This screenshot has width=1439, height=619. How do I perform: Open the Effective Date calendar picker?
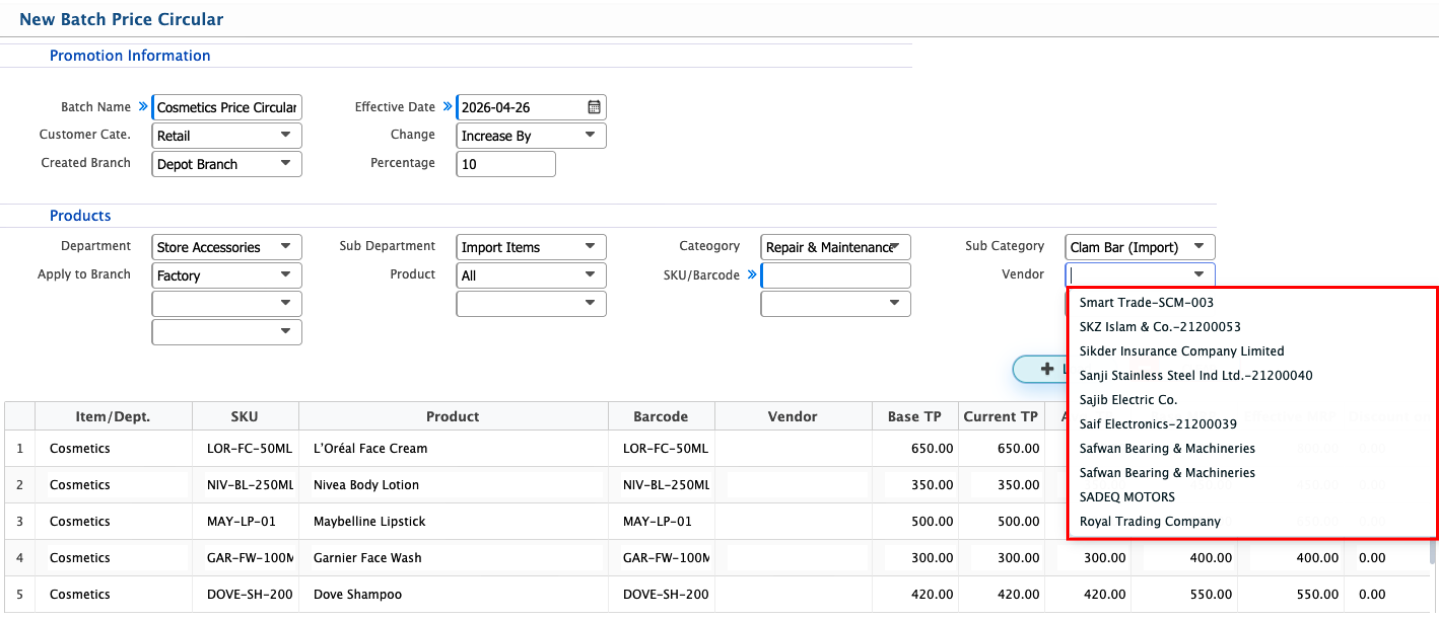pyautogui.click(x=593, y=108)
